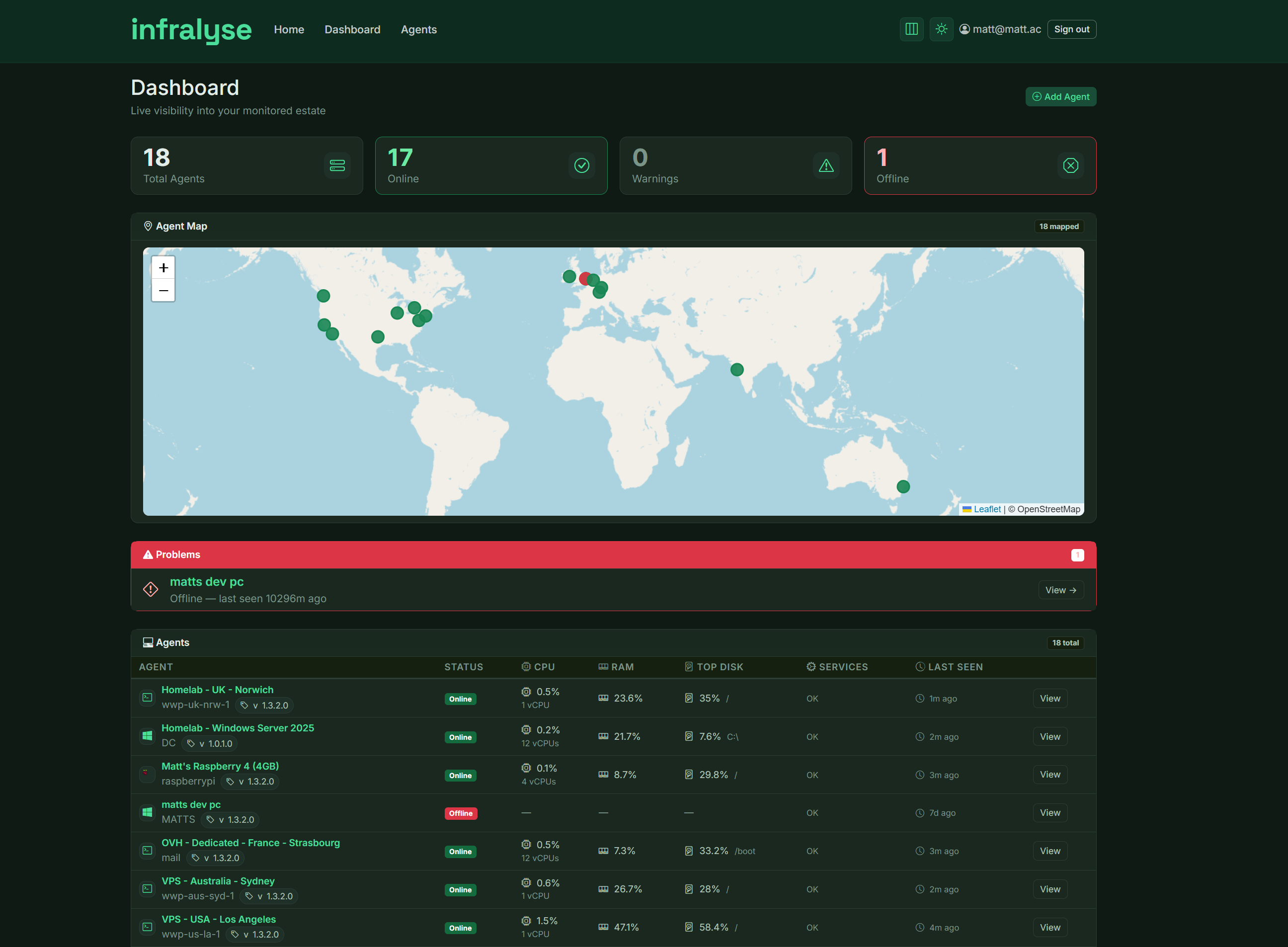Screen dimensions: 1288x947
Task: View the OVH Strasbourg row
Action: tap(1049, 851)
